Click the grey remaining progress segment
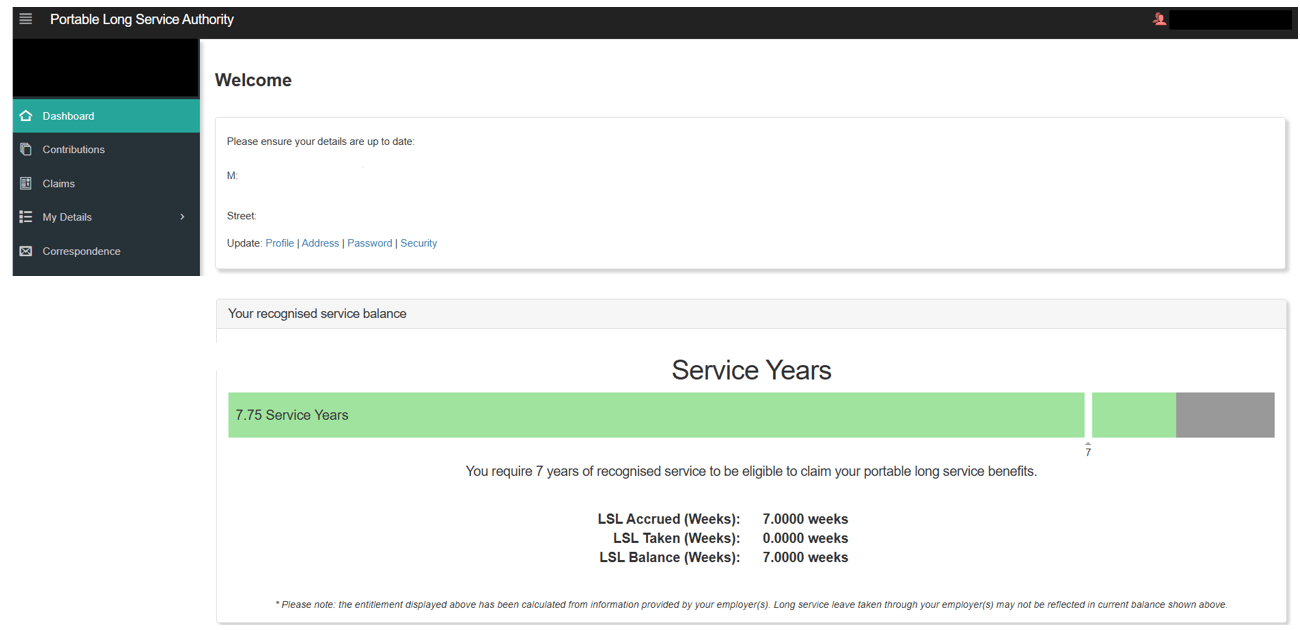The height and width of the screenshot is (630, 1300). coord(1225,415)
